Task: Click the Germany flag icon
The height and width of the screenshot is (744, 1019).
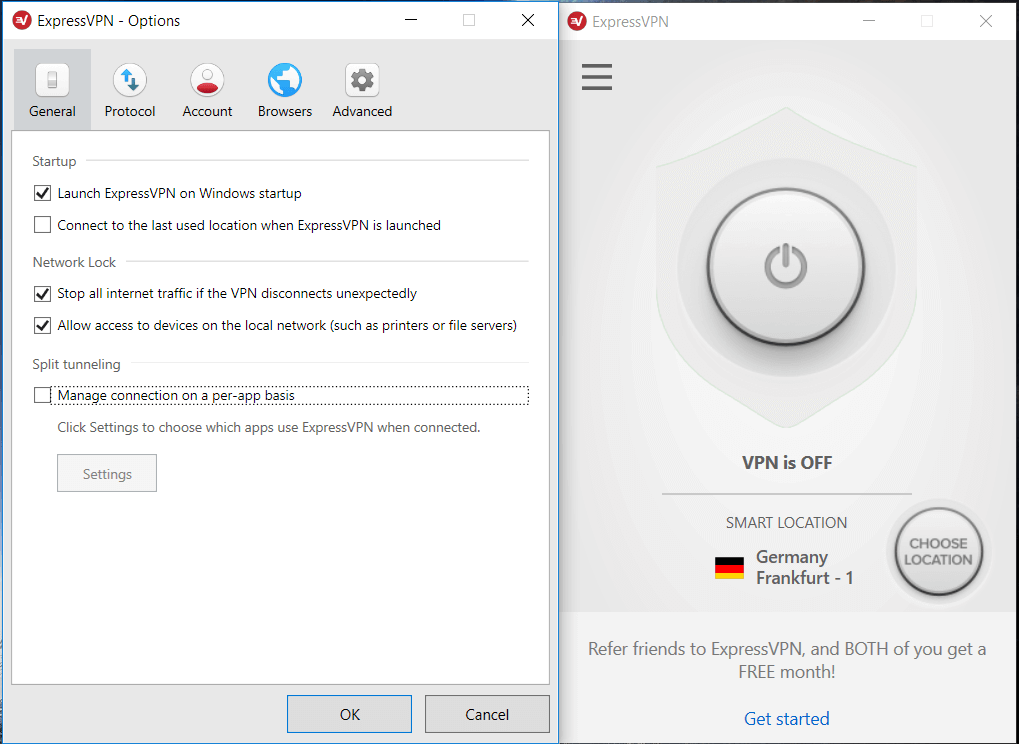Action: 729,568
